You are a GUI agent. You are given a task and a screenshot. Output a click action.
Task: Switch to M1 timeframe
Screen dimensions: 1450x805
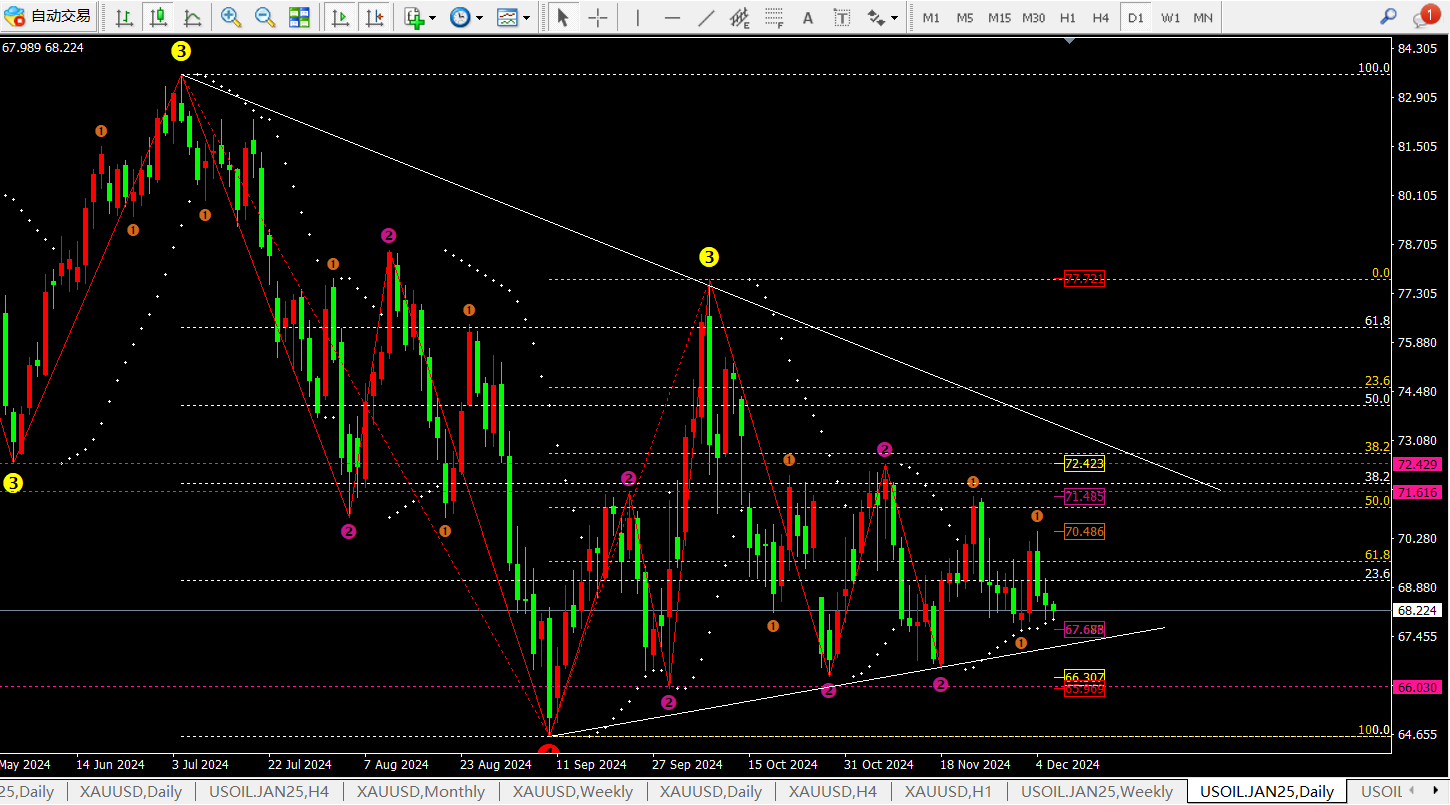(931, 17)
